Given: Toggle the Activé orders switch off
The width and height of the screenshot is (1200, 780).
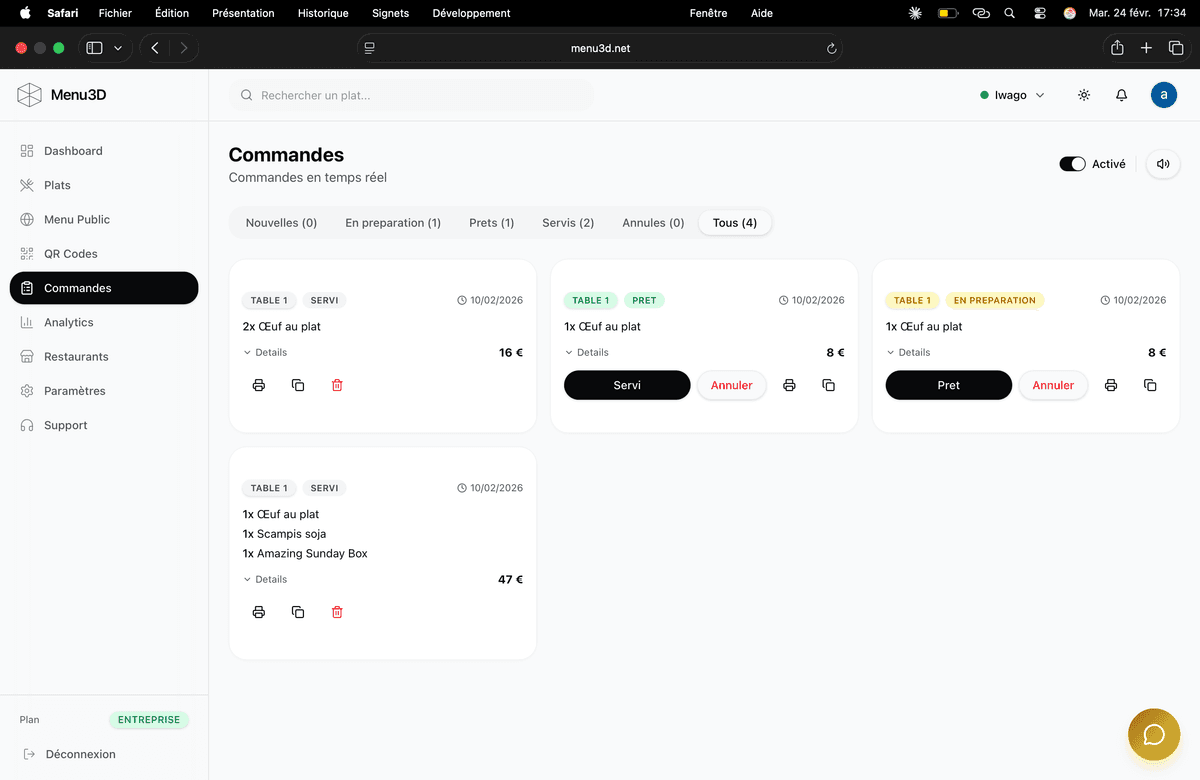Looking at the screenshot, I should tap(1072, 164).
